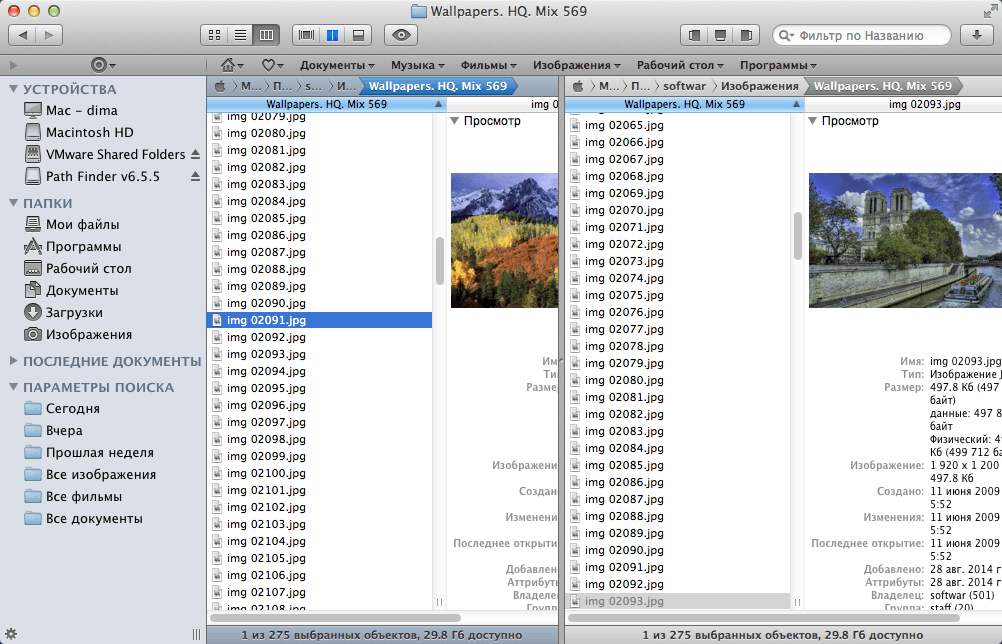This screenshot has width=1002, height=644.
Task: Click the Apple icon in left pane path bar
Action: click(220, 86)
